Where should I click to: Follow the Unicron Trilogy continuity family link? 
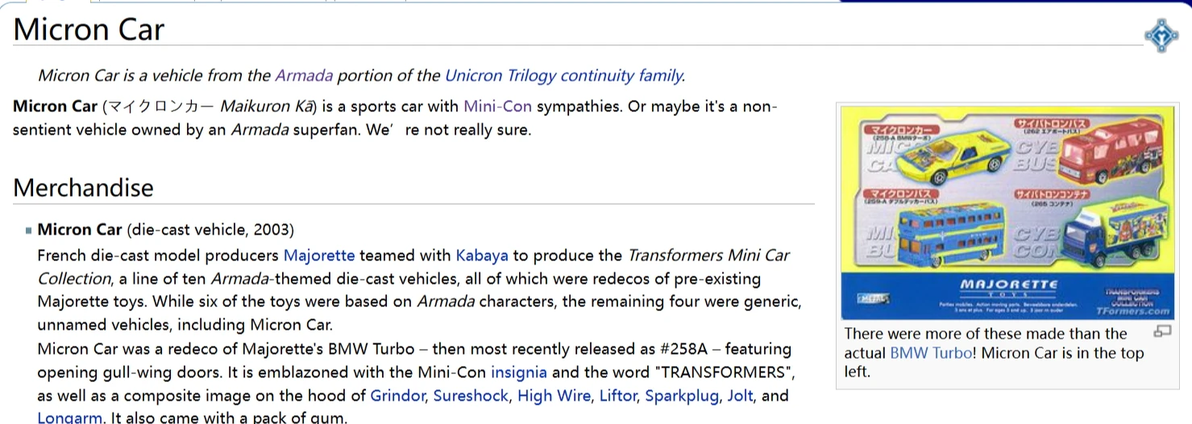tap(563, 75)
